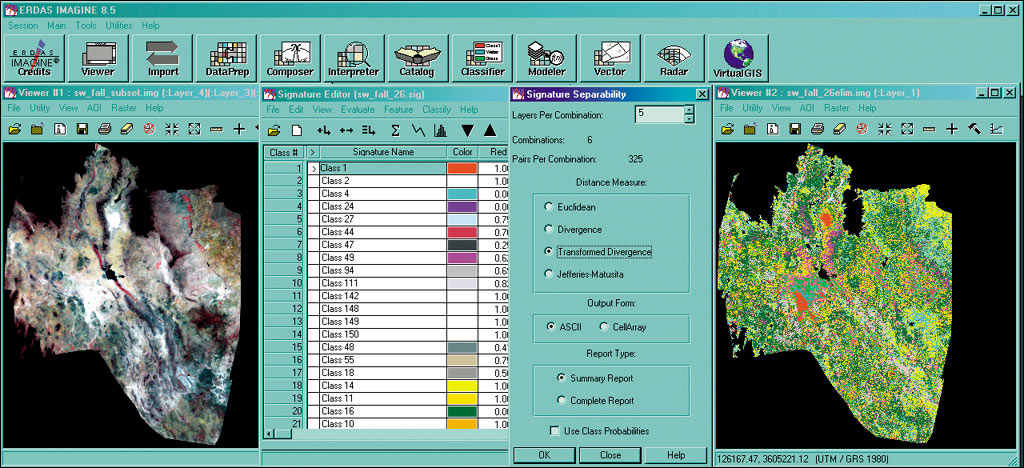Launch the map Composer
The image size is (1024, 468).
point(290,58)
